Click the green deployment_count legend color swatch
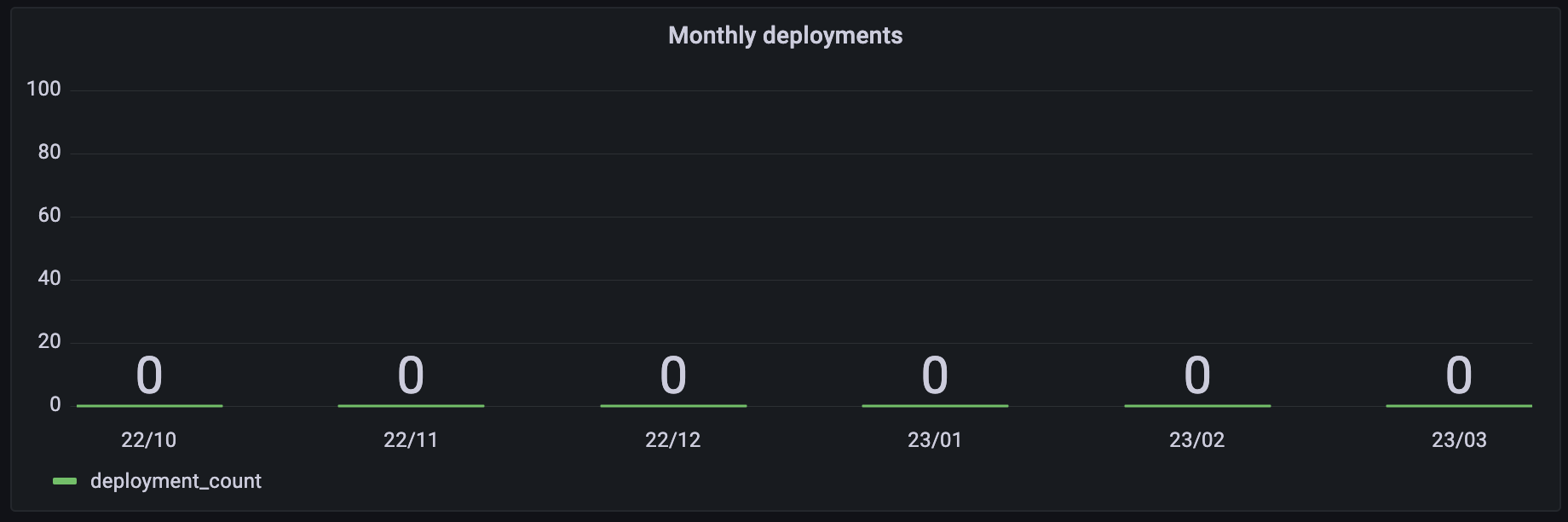This screenshot has height=522, width=1568. (x=65, y=482)
